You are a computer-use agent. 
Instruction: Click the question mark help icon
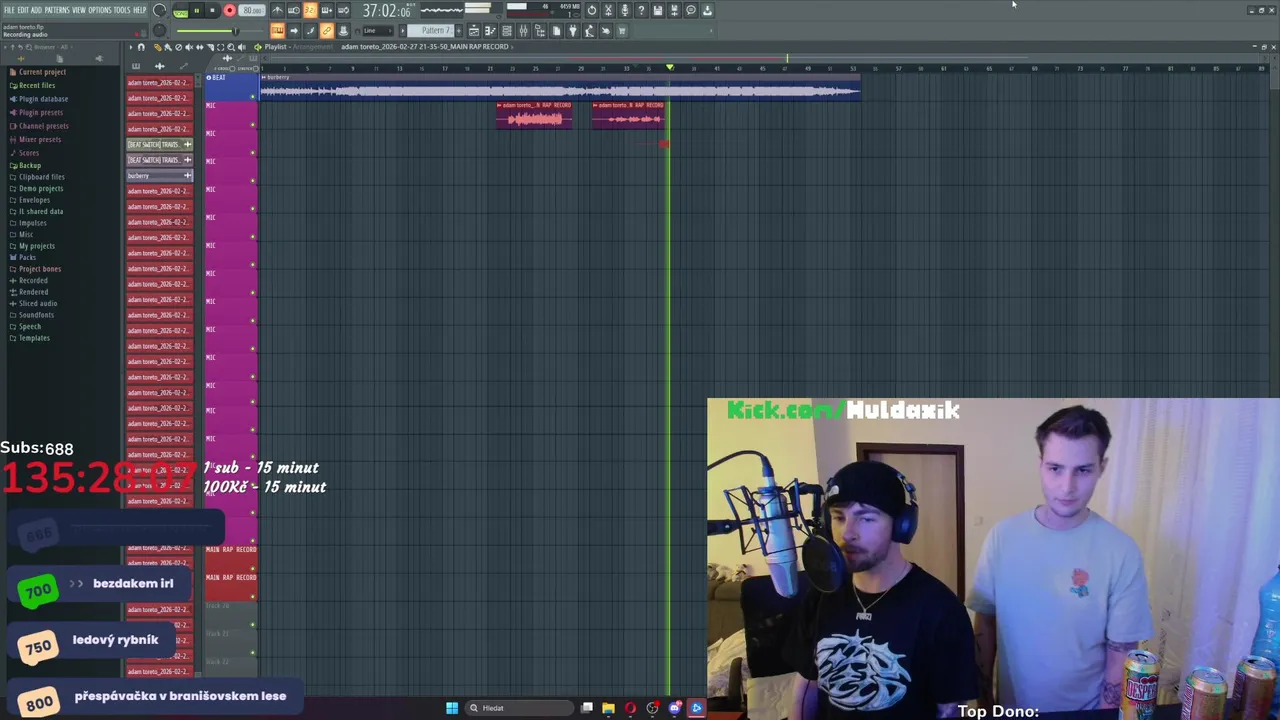(x=641, y=10)
